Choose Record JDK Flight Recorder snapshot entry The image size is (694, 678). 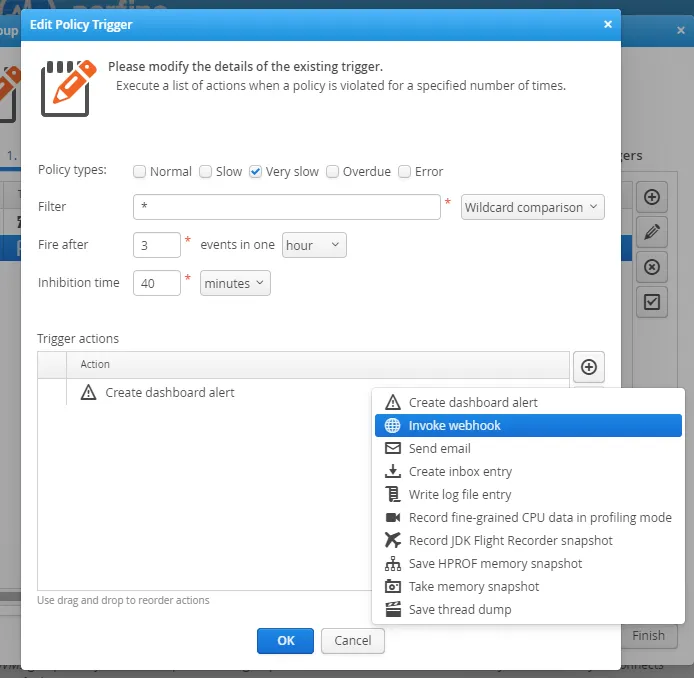528,540
